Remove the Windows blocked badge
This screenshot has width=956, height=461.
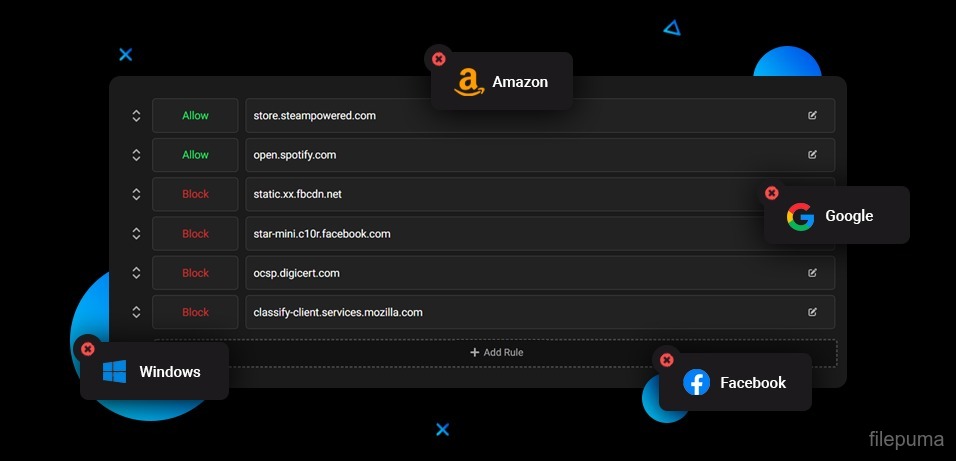[x=87, y=348]
